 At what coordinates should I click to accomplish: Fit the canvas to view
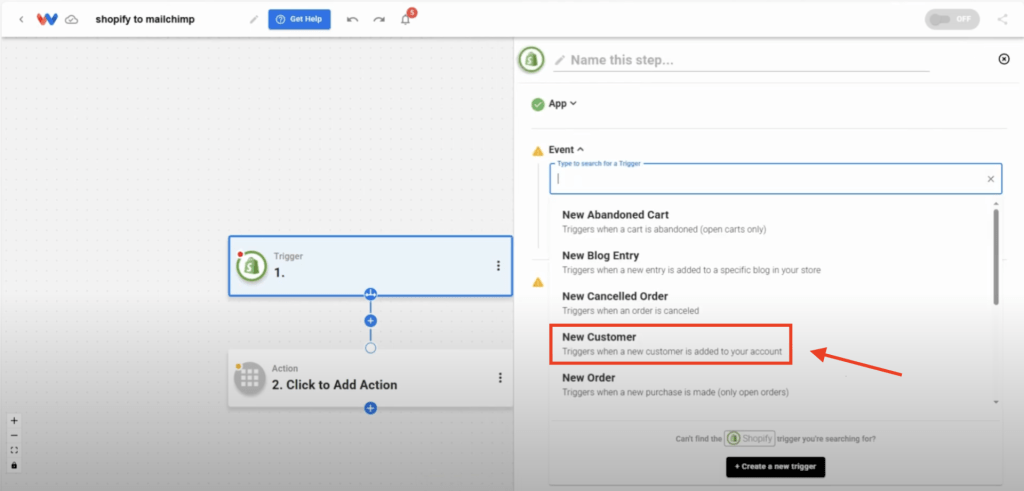tap(14, 451)
